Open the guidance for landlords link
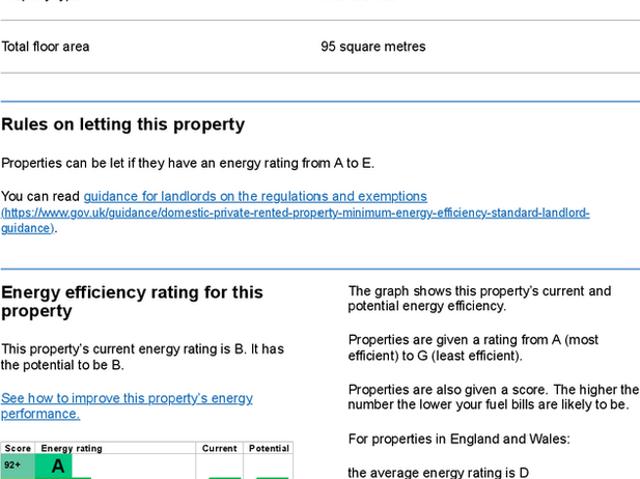 255,197
